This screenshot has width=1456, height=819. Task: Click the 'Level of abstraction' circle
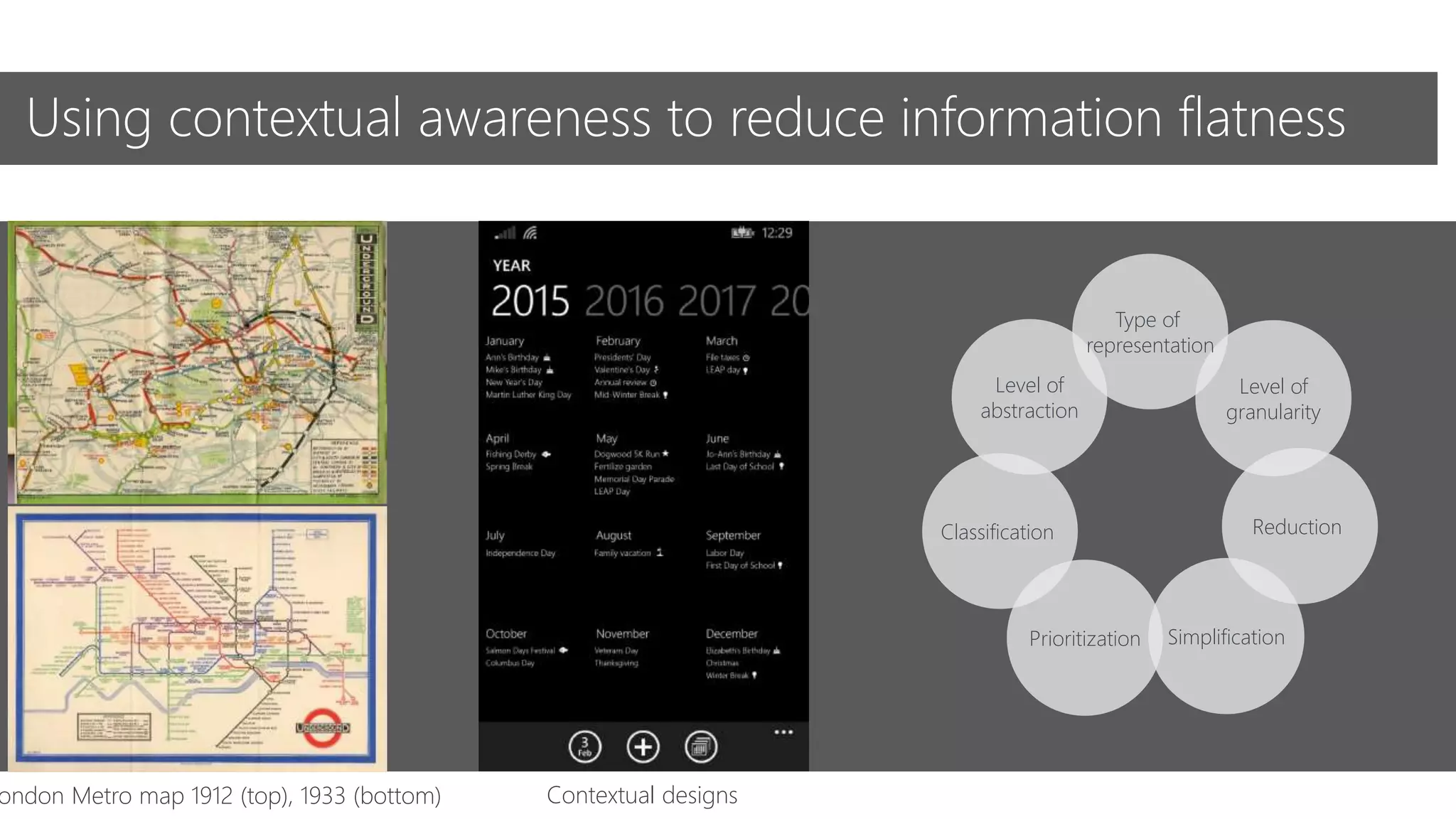[1029, 397]
